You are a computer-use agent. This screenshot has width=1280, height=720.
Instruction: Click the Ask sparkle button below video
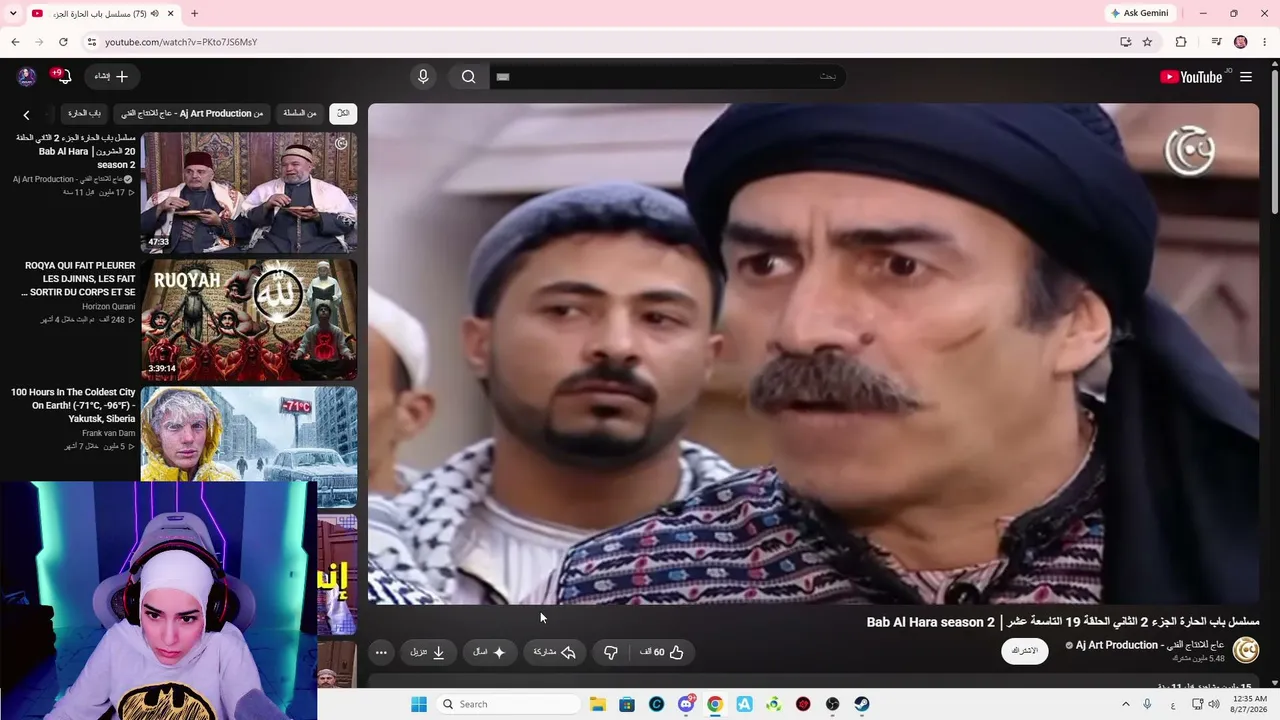[x=490, y=652]
